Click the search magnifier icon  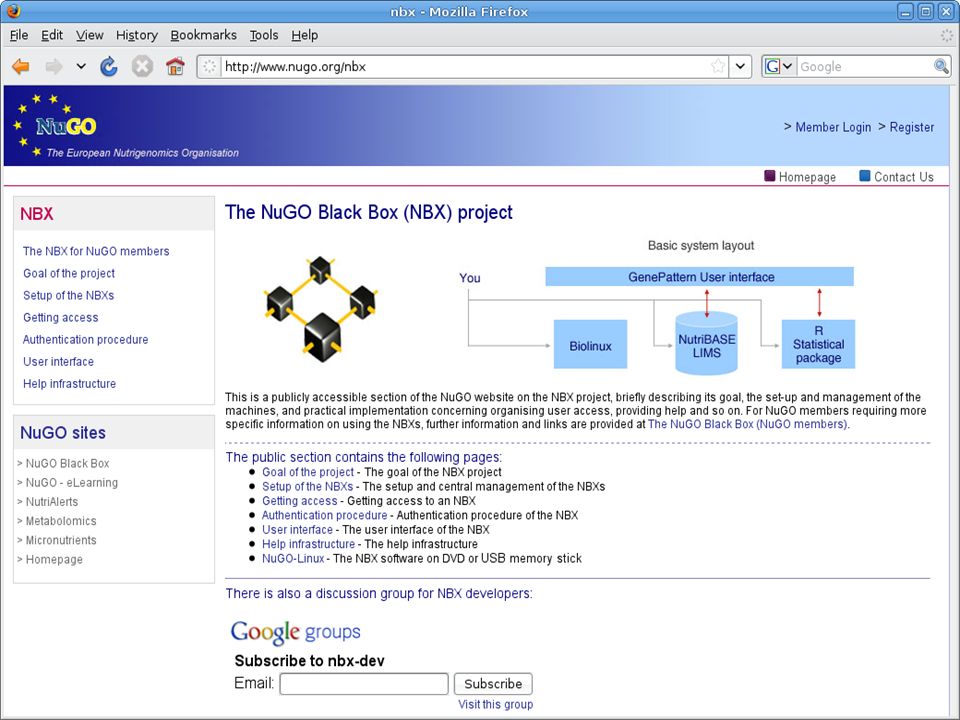click(x=941, y=66)
